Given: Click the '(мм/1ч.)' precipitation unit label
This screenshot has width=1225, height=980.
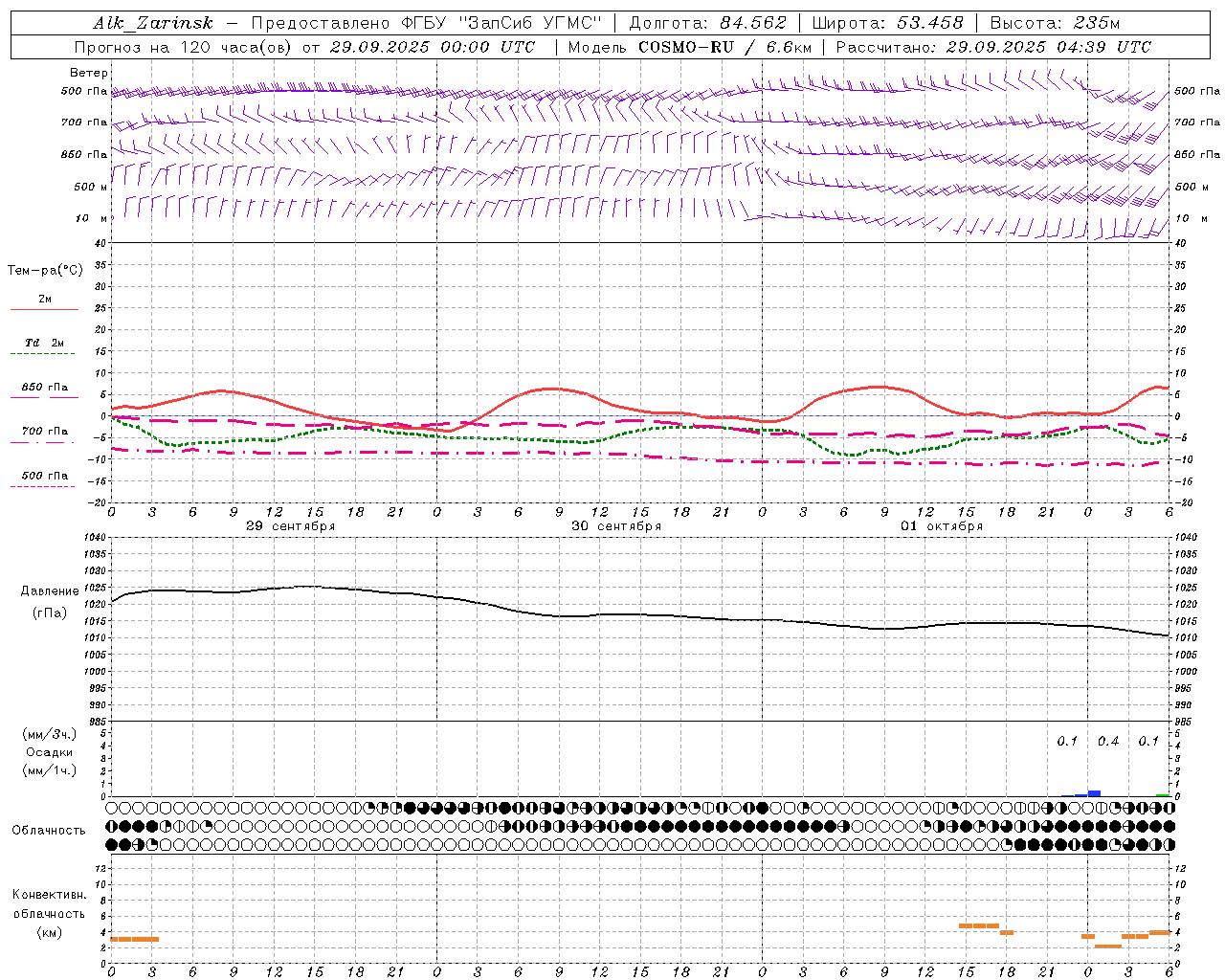Looking at the screenshot, I should 49,770.
